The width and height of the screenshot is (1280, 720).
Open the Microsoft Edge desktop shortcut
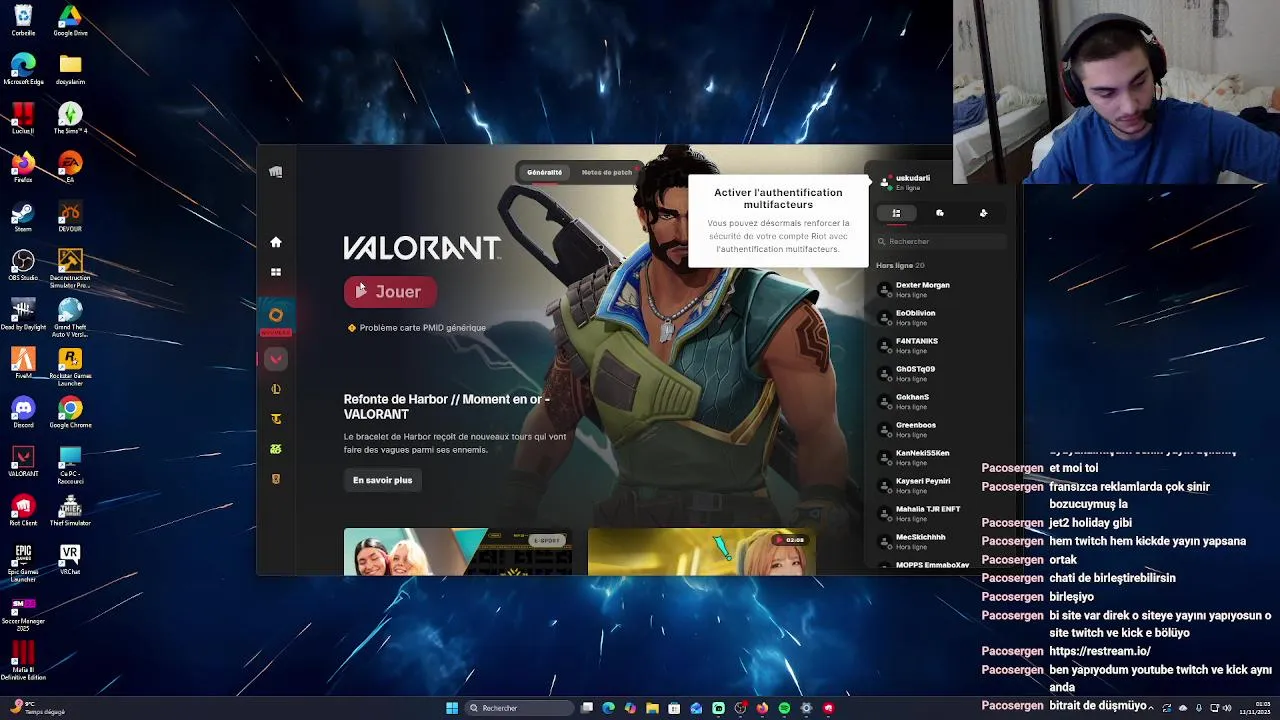coord(23,69)
